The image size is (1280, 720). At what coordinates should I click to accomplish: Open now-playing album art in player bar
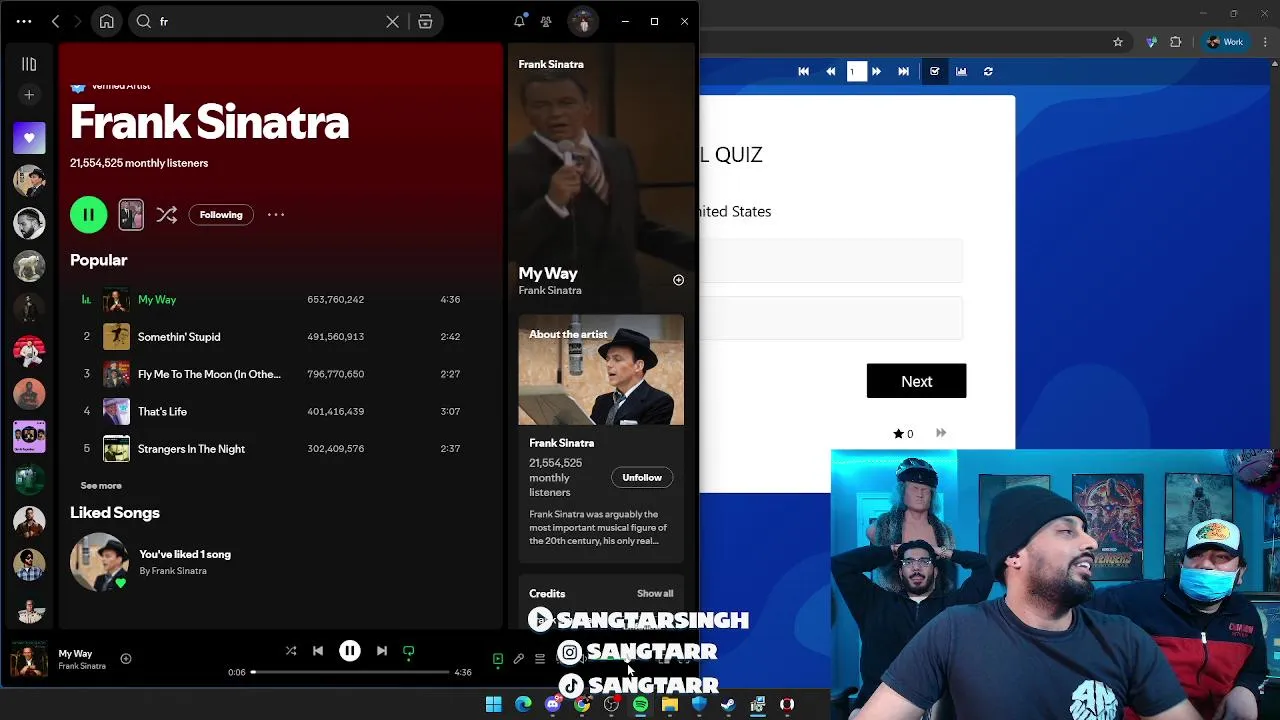click(x=29, y=659)
